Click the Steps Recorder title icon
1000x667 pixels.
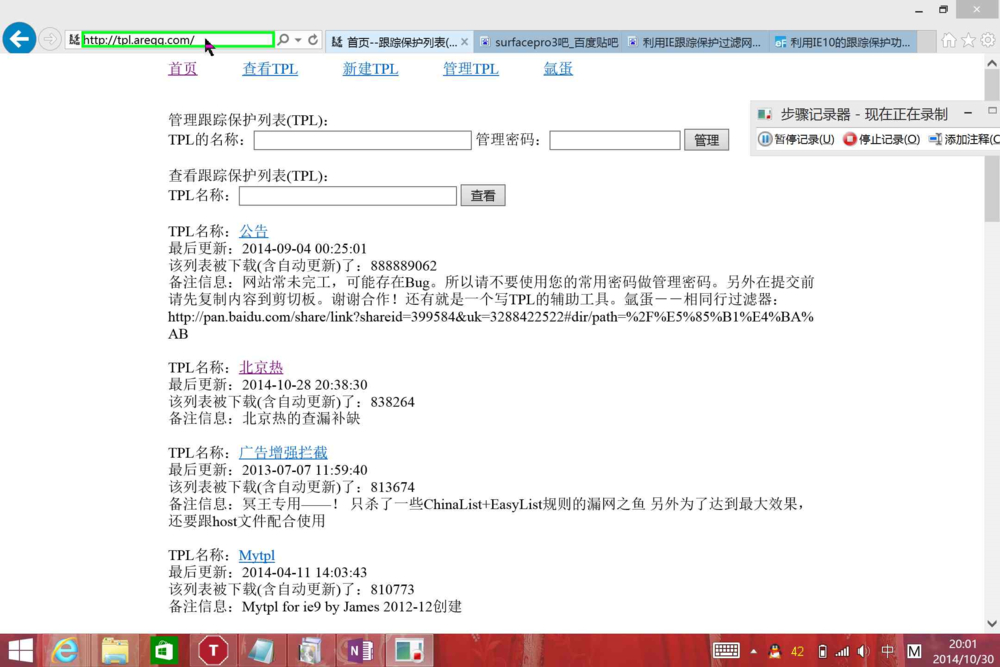tap(764, 114)
